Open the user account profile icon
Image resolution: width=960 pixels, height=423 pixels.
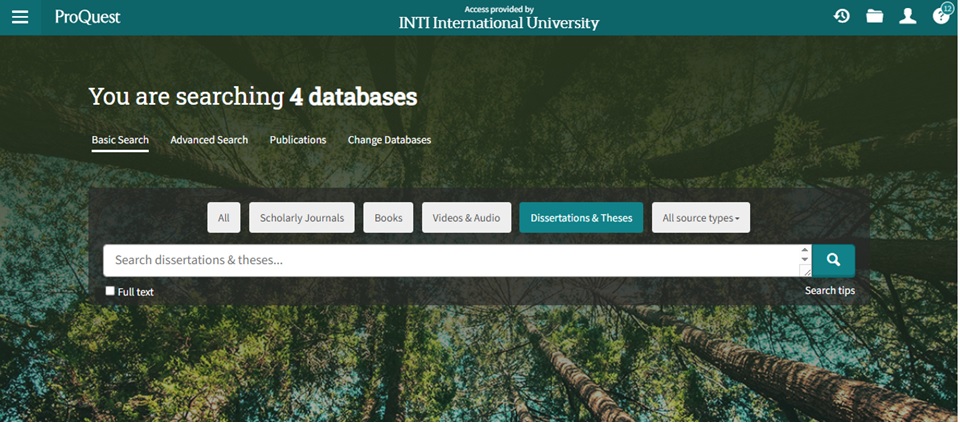907,16
